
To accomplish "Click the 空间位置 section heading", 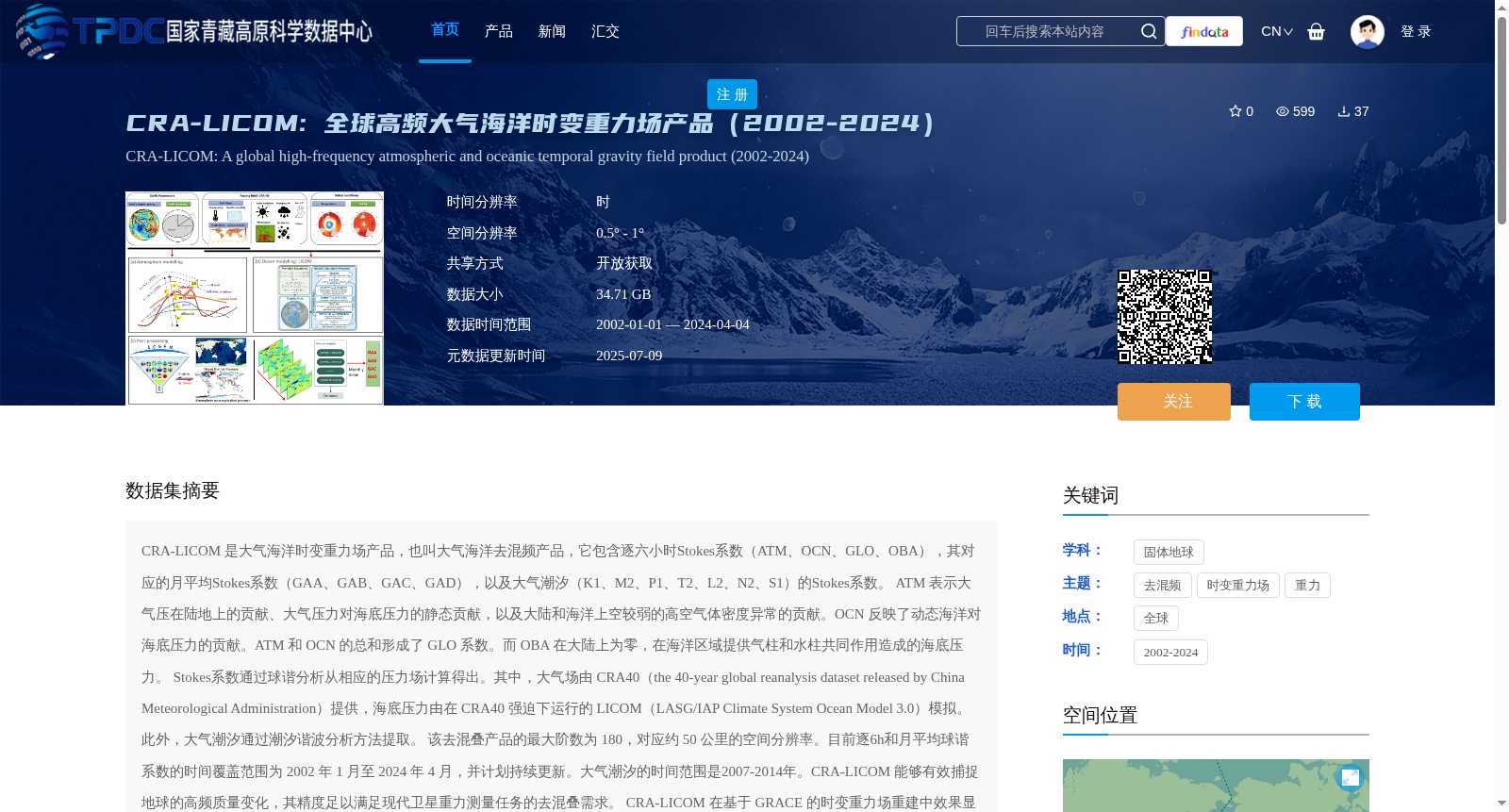I will point(1100,715).
